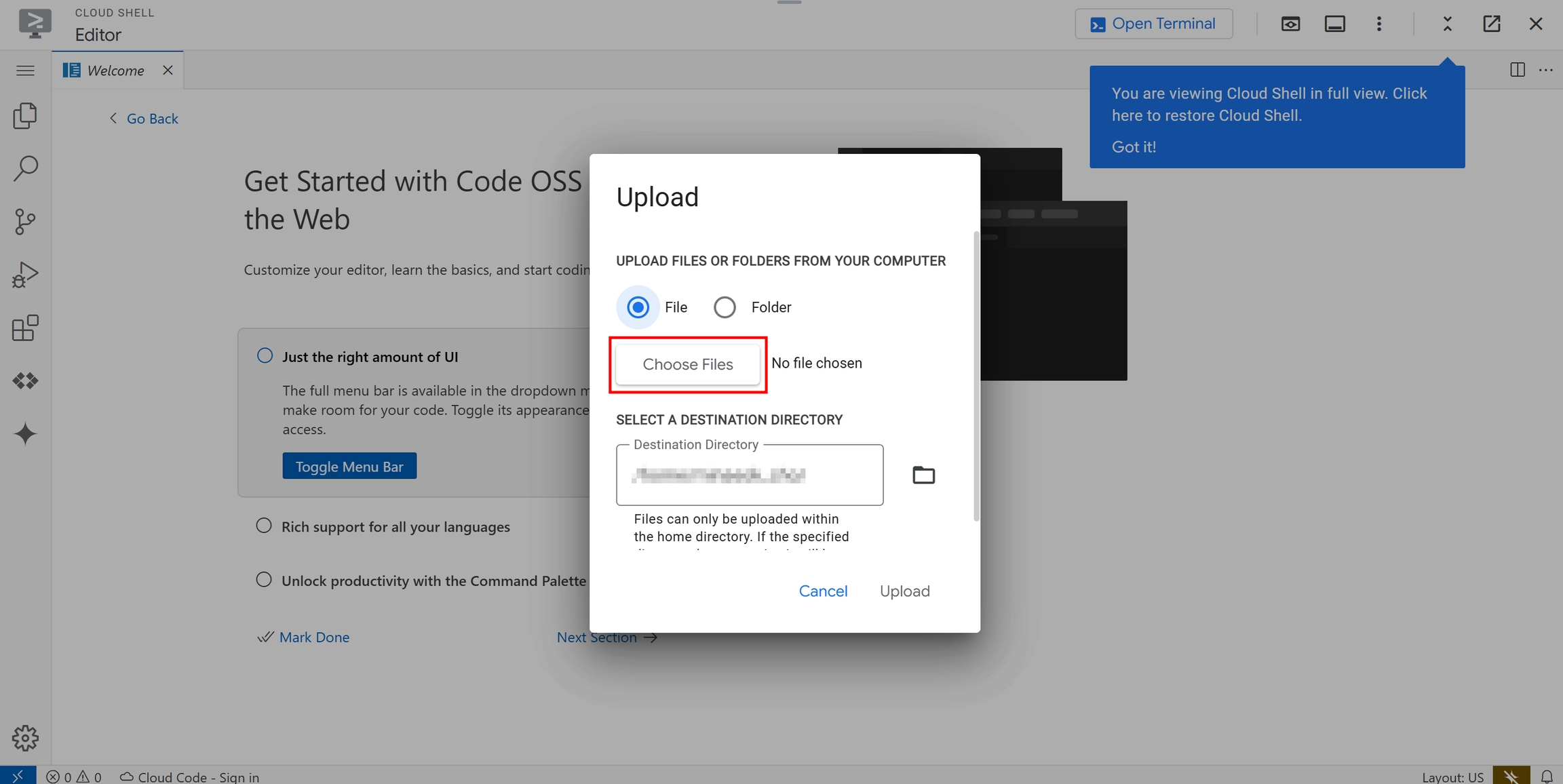1563x784 pixels.
Task: Open the Run and Debug icon
Action: [25, 275]
